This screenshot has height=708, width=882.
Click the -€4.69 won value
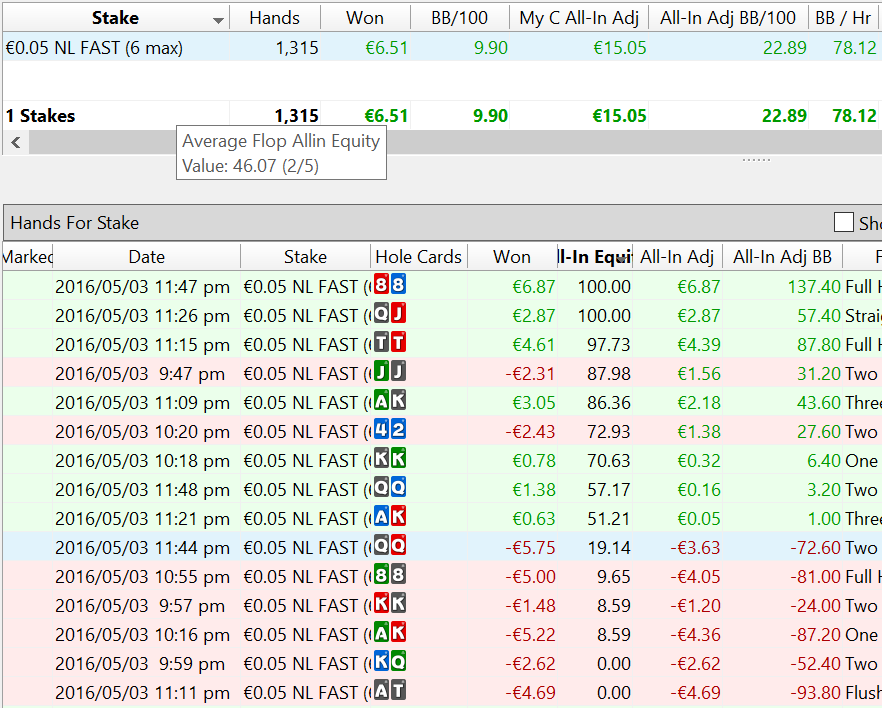530,693
